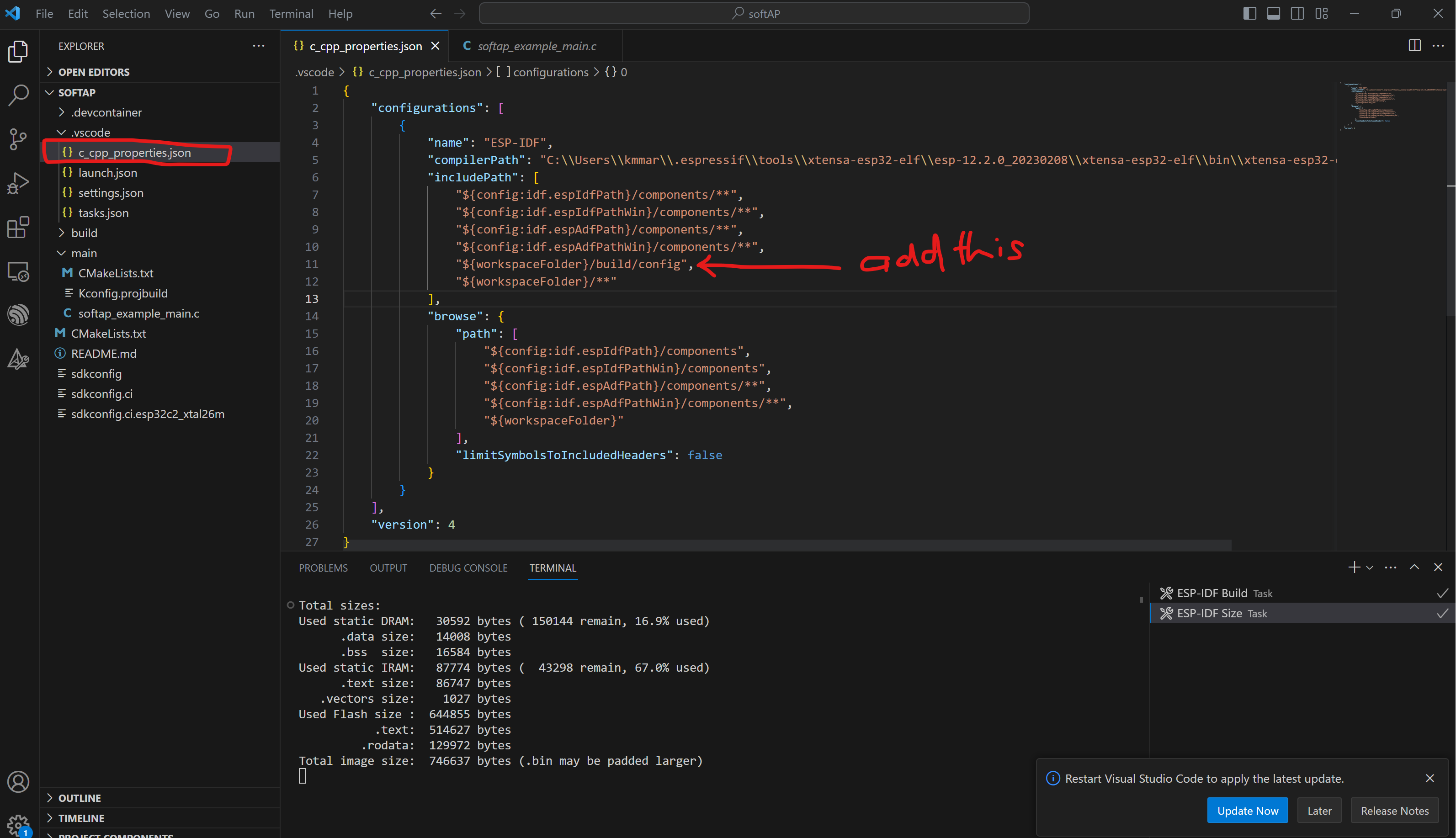
Task: Switch to the OUTPUT panel tab
Action: click(388, 568)
